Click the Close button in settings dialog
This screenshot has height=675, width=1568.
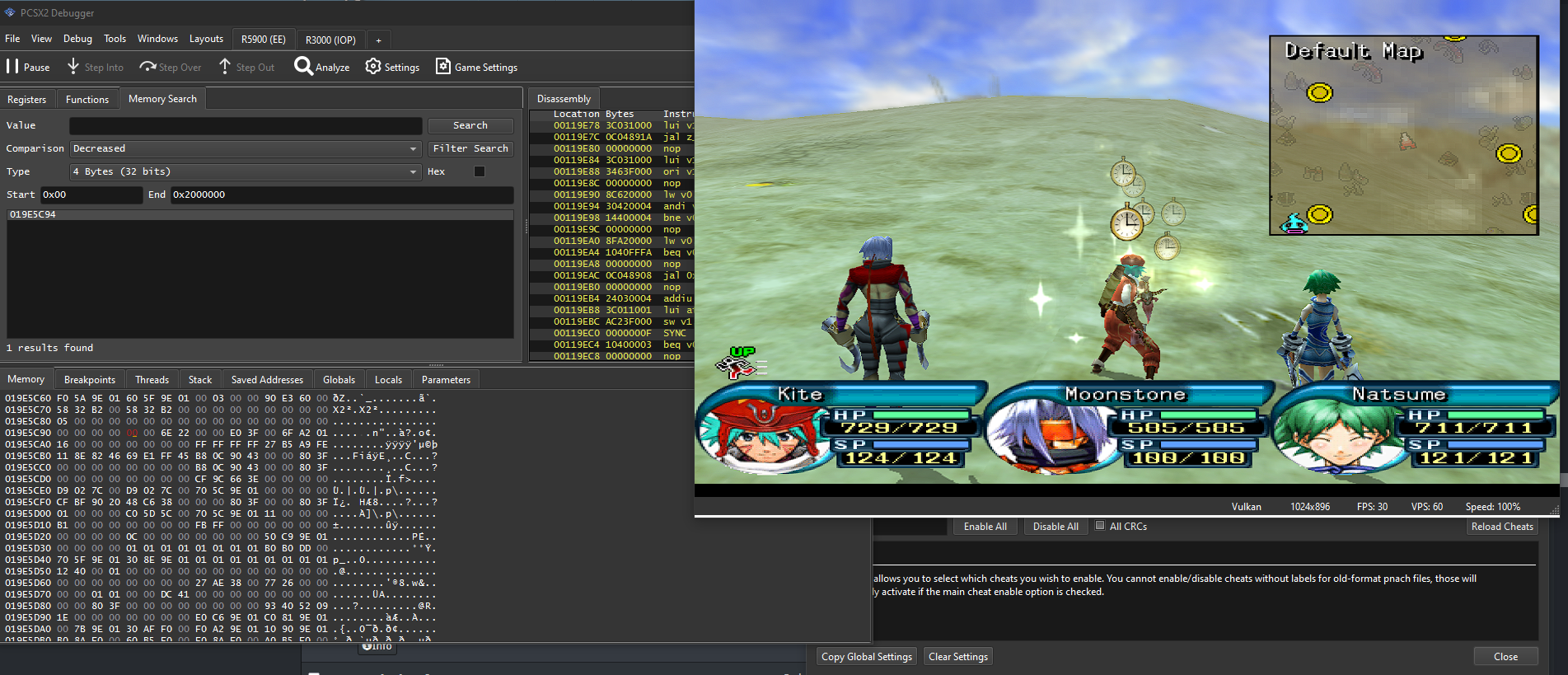point(1505,657)
